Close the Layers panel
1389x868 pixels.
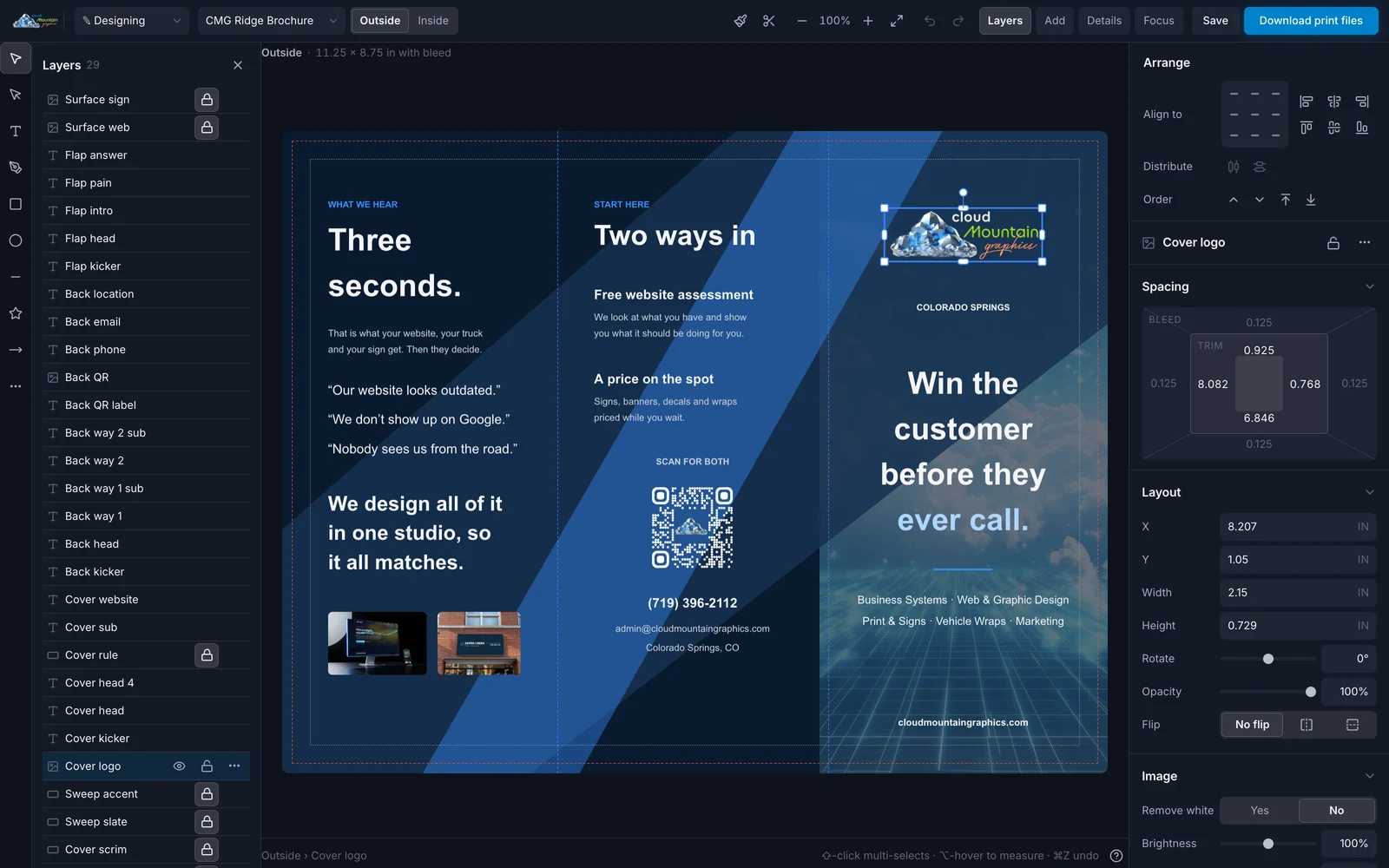tap(238, 65)
